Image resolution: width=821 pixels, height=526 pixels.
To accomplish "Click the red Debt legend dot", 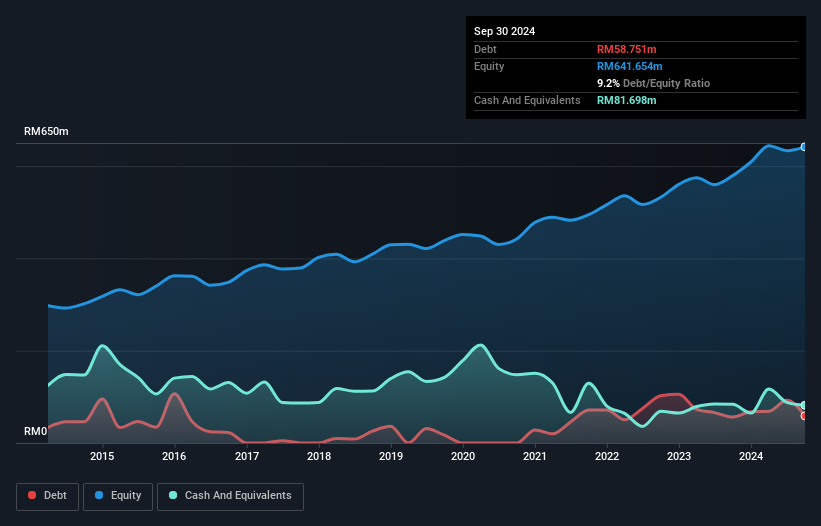I will pos(32,495).
